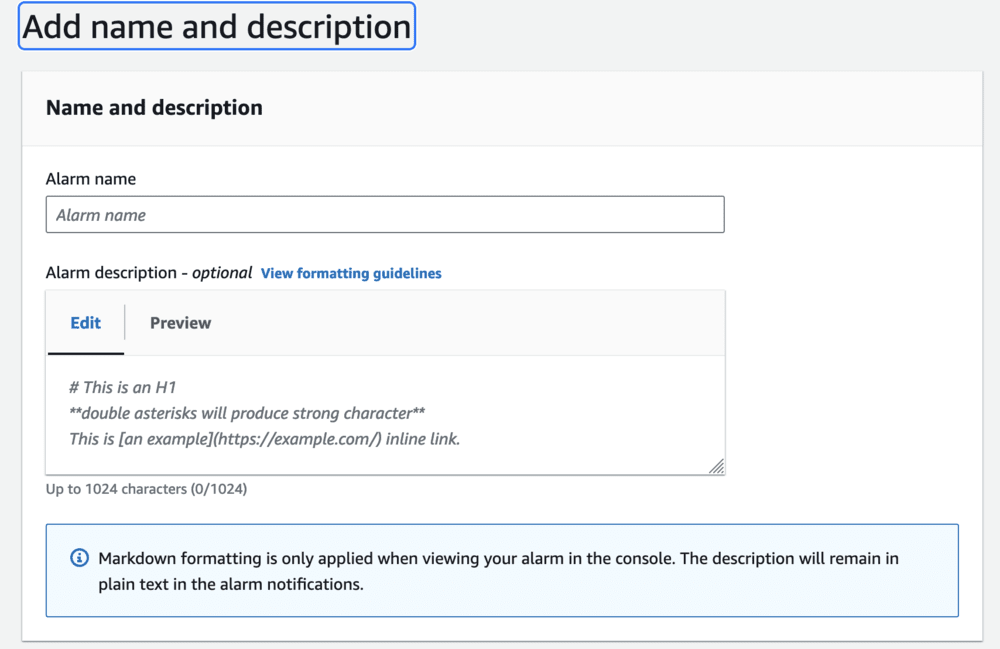Click the "Up to 1024 characters" counter text
The height and width of the screenshot is (649, 1000).
tap(146, 489)
